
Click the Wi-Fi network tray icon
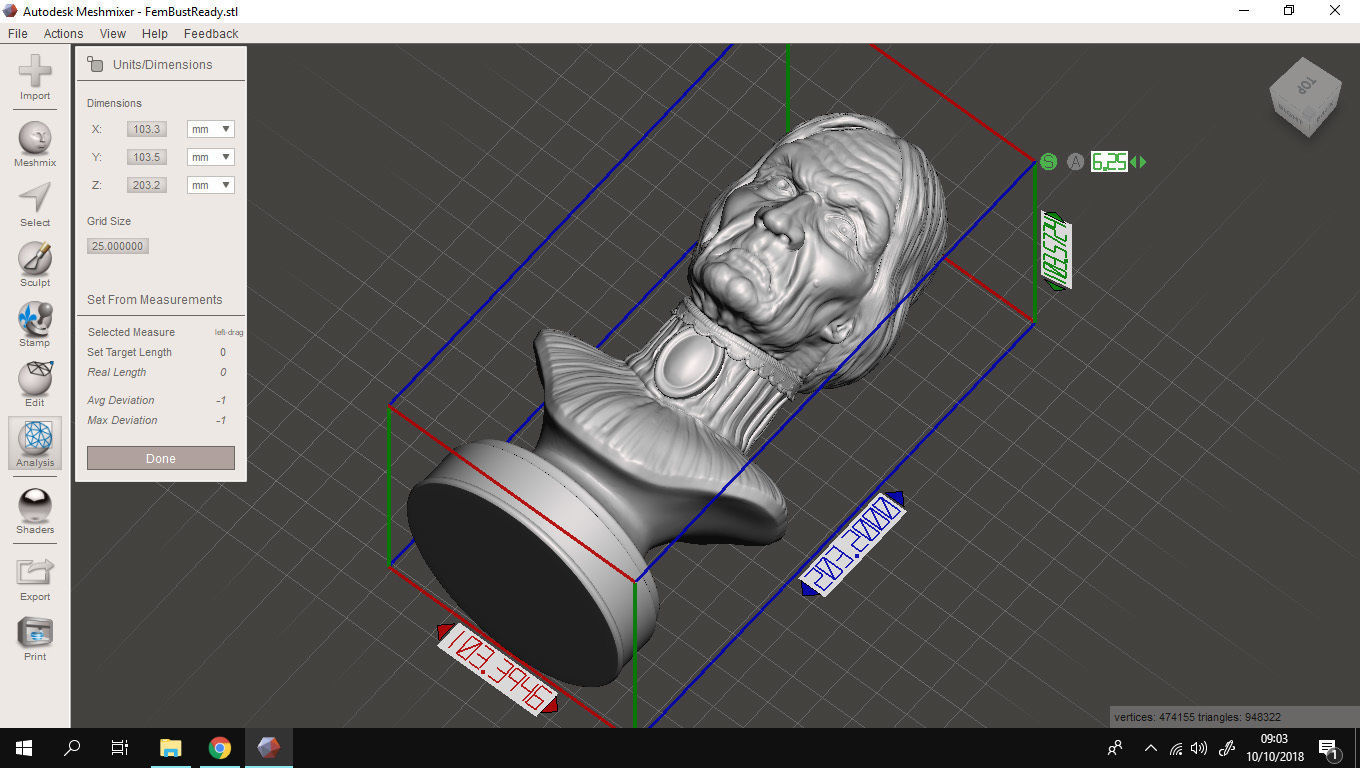1176,748
